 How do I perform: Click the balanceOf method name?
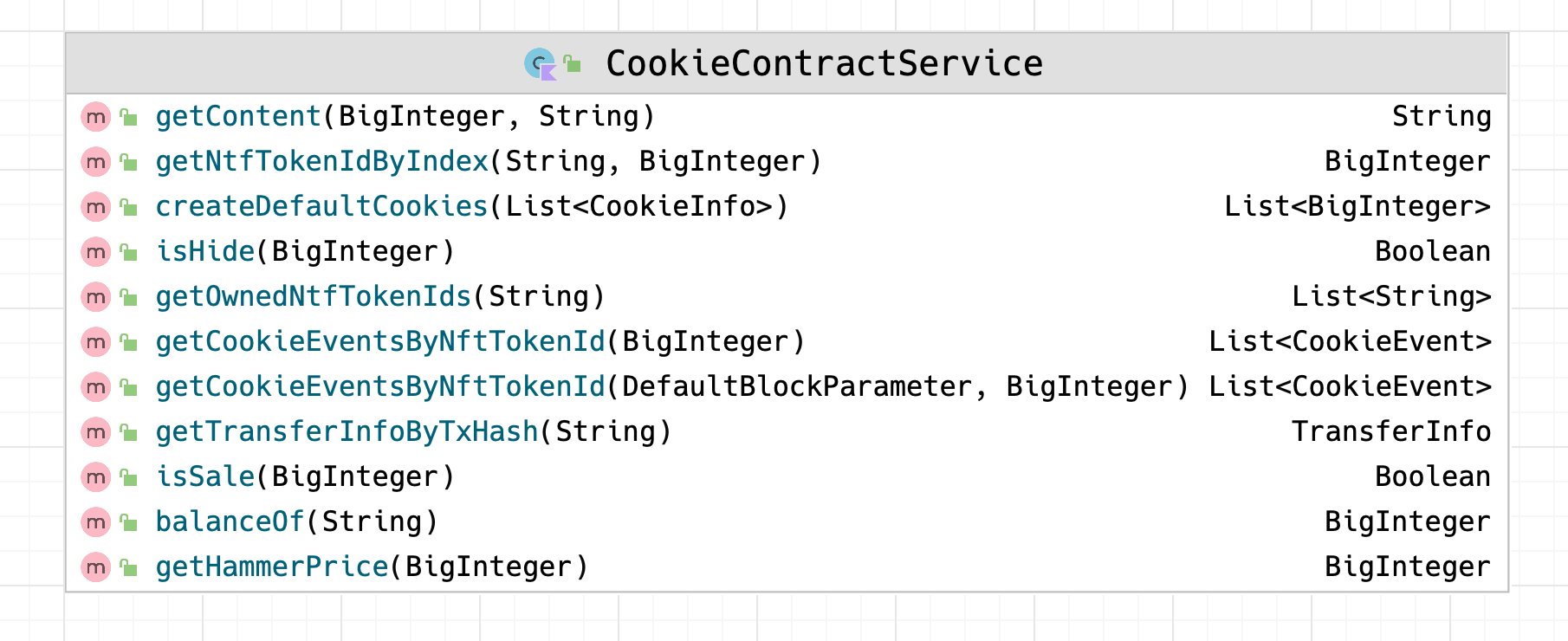point(230,521)
